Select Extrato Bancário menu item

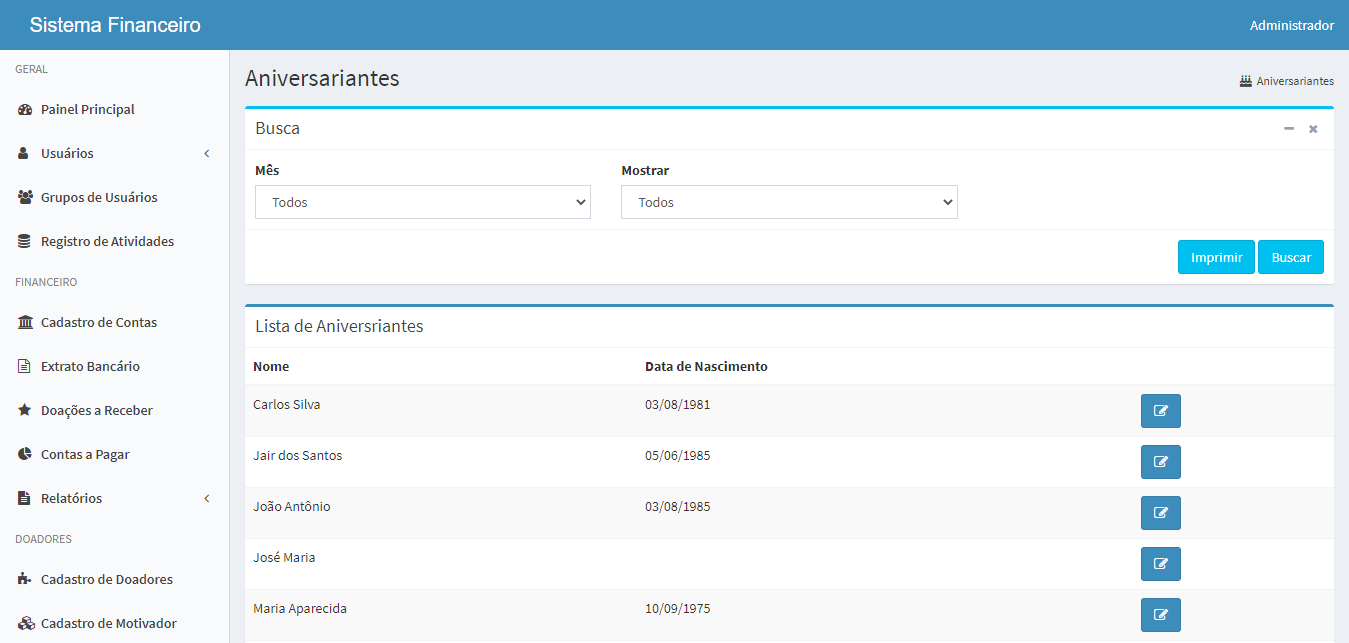(x=90, y=366)
